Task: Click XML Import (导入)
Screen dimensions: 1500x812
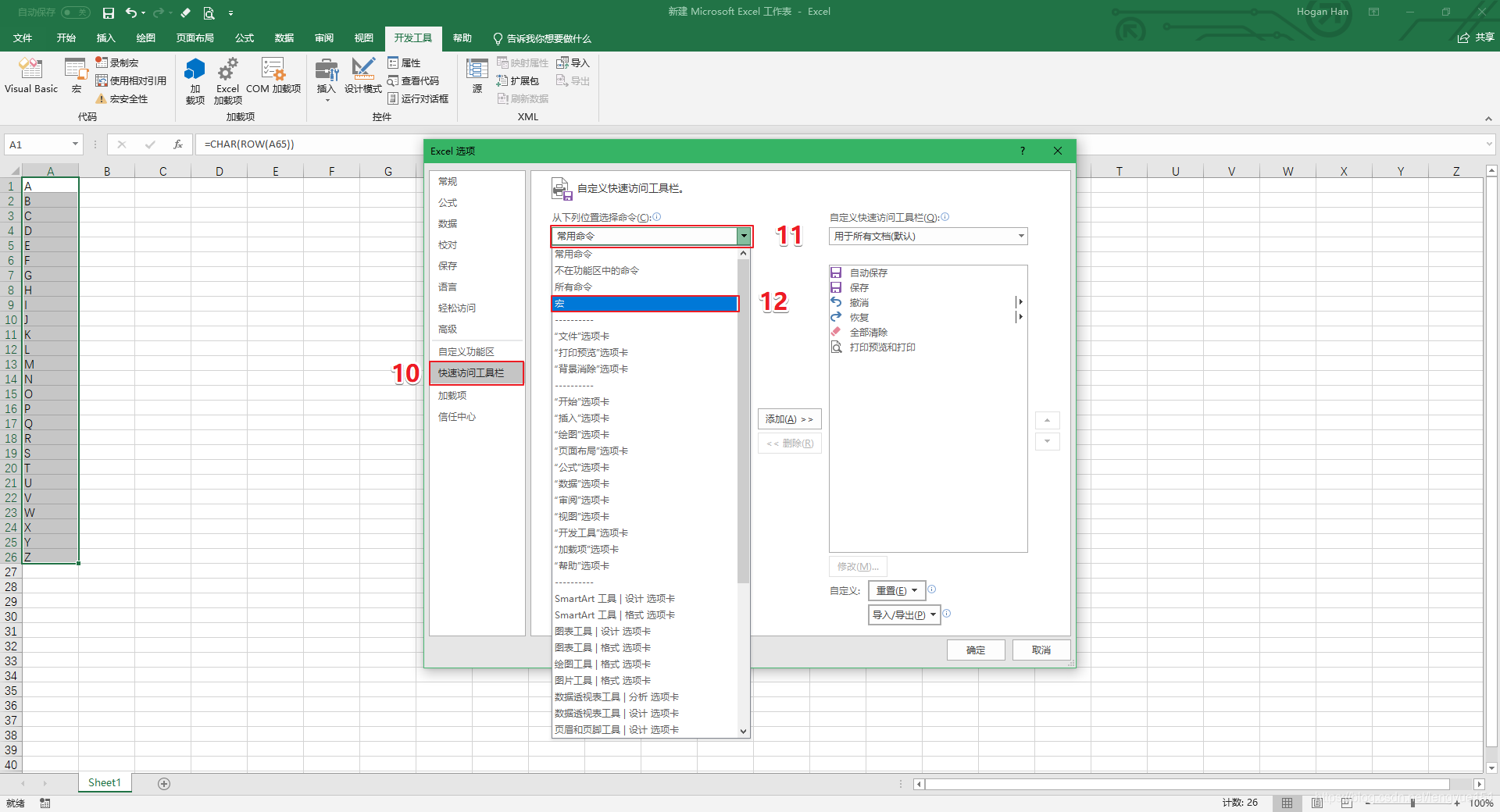Action: (x=573, y=62)
